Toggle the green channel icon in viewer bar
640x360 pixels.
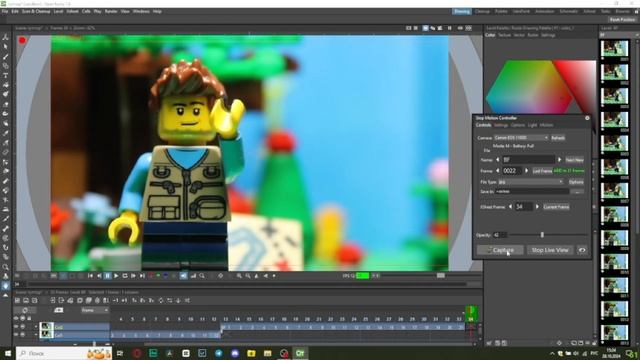(158, 276)
